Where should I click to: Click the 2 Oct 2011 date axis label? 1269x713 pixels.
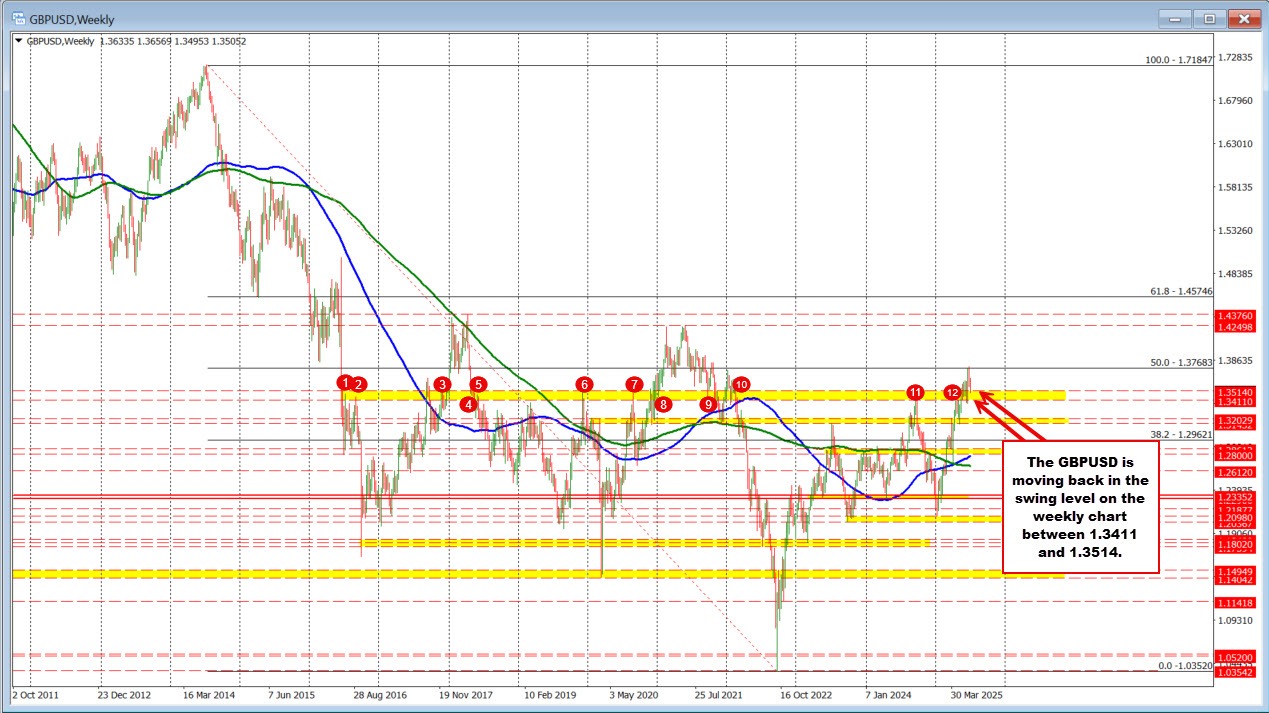click(36, 694)
